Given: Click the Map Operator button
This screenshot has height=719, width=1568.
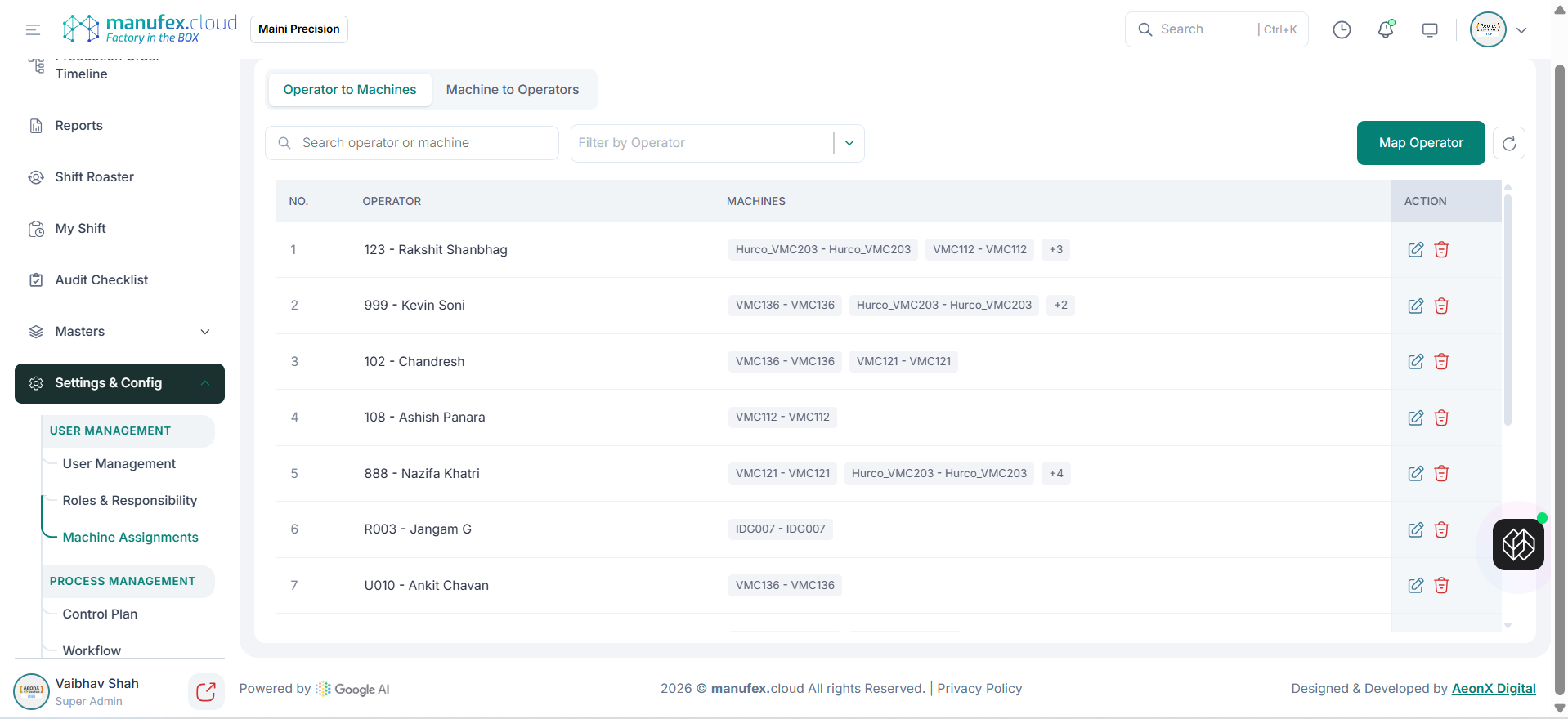Looking at the screenshot, I should pyautogui.click(x=1420, y=143).
